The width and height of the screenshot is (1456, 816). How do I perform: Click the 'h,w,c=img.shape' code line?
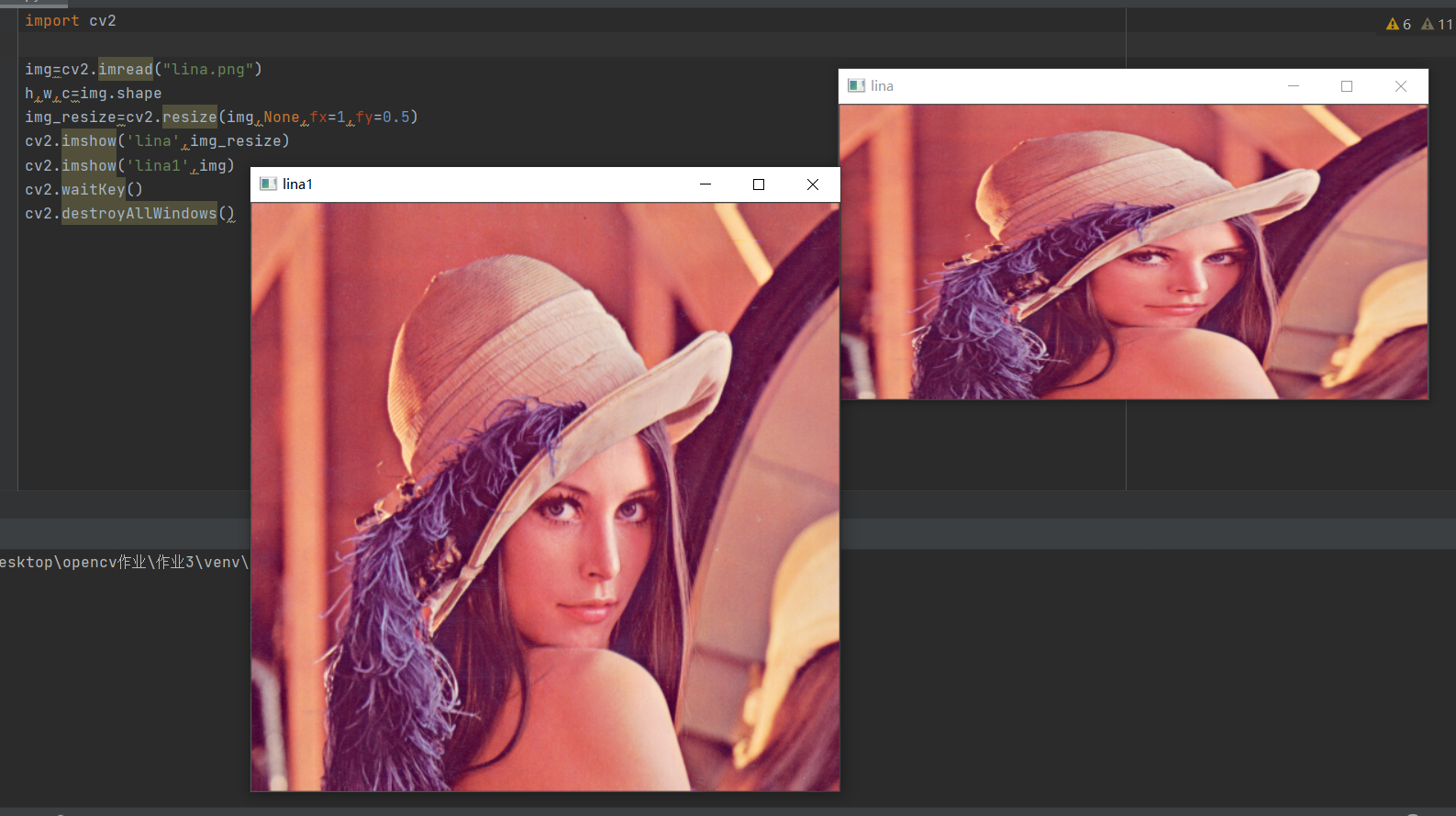[94, 93]
